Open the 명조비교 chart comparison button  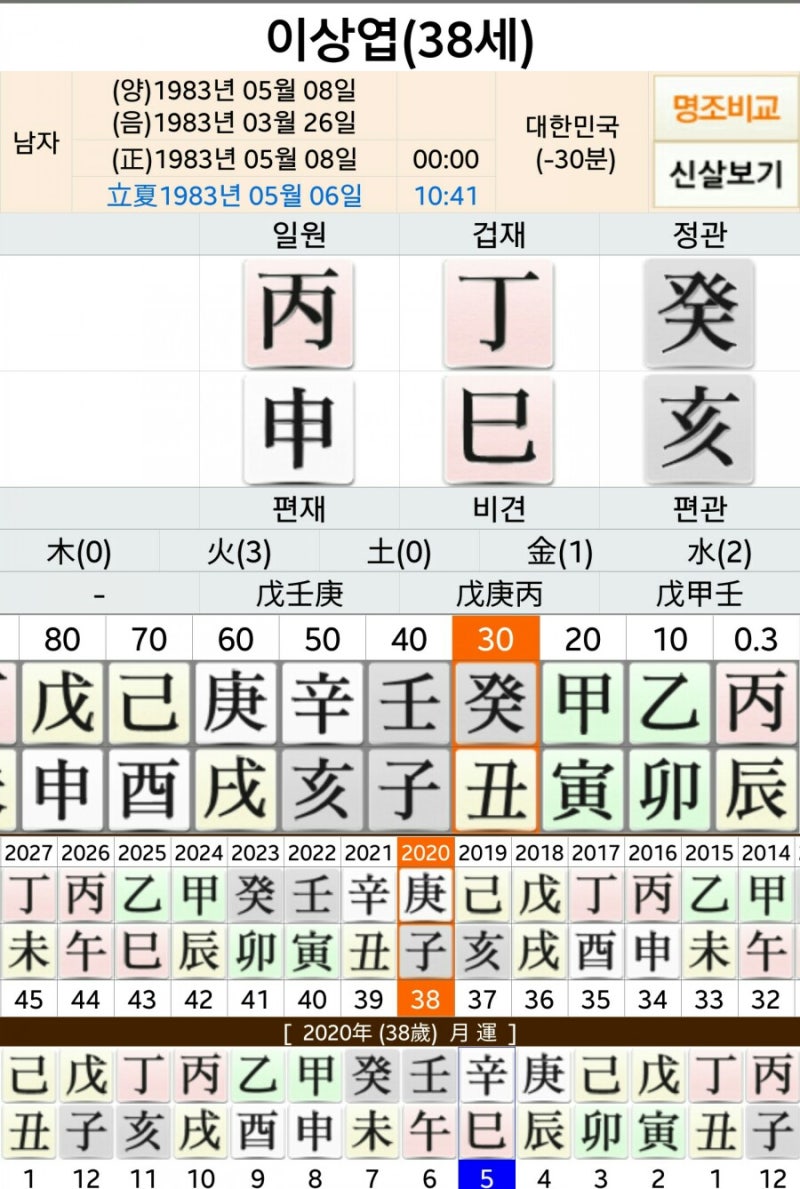[725, 108]
